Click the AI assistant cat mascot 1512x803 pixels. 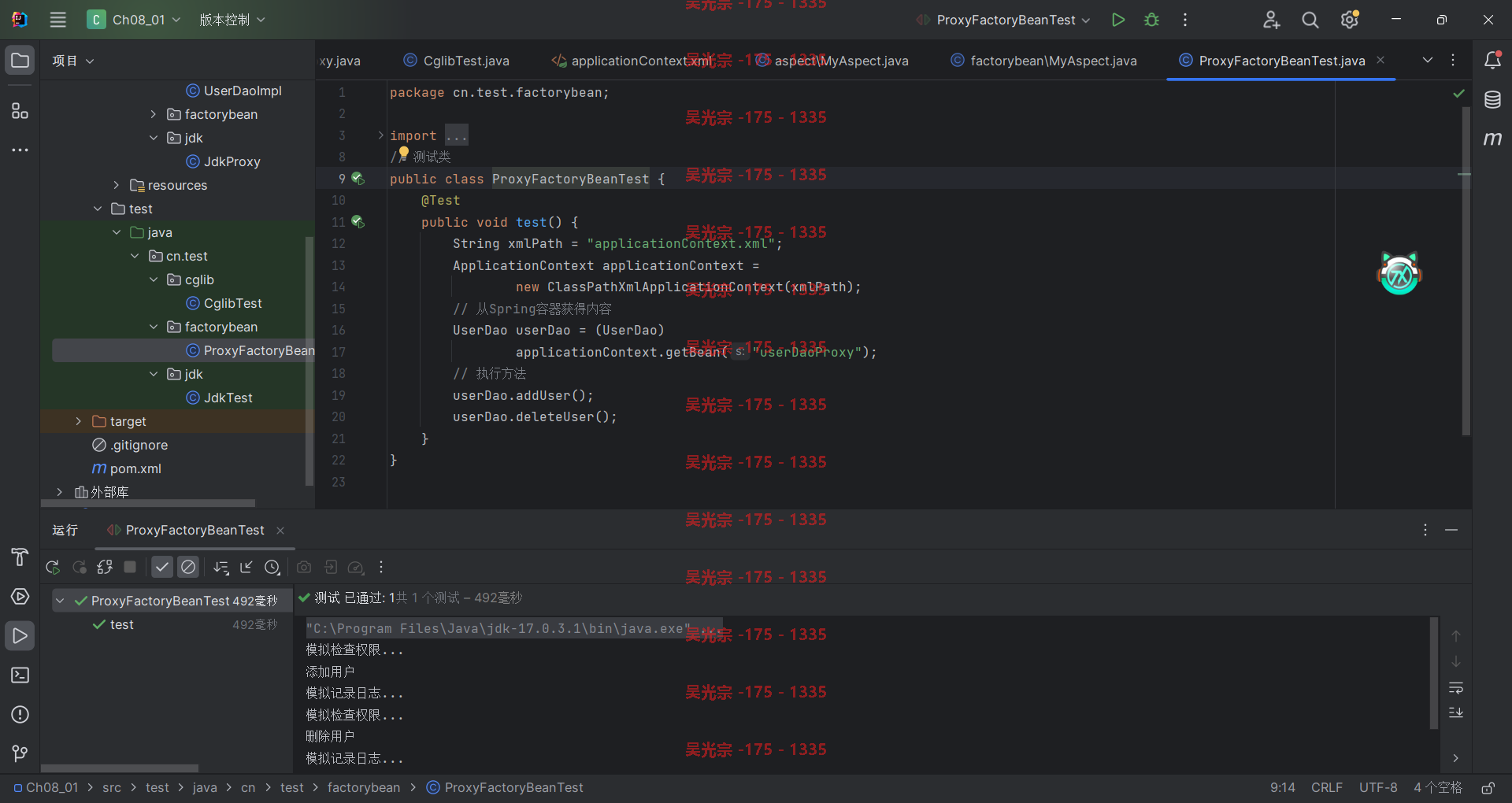point(1399,273)
